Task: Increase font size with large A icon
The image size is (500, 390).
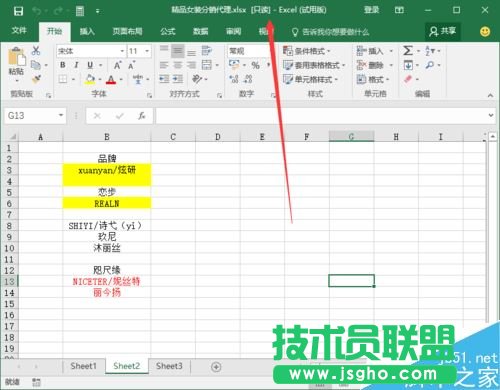Action: (117, 65)
